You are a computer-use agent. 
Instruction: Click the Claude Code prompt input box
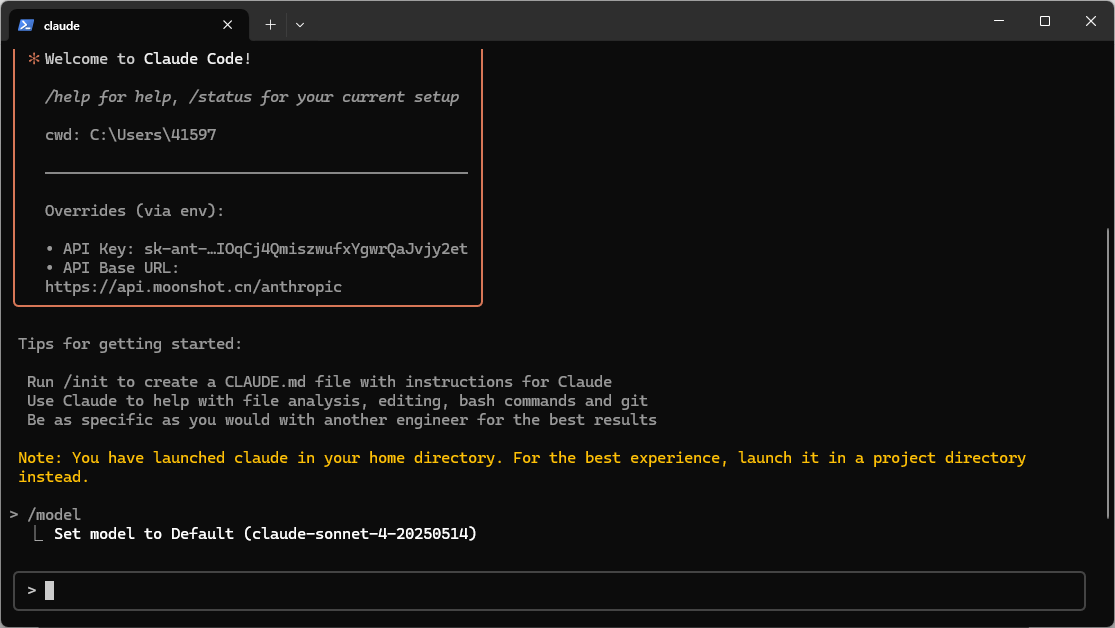549,590
